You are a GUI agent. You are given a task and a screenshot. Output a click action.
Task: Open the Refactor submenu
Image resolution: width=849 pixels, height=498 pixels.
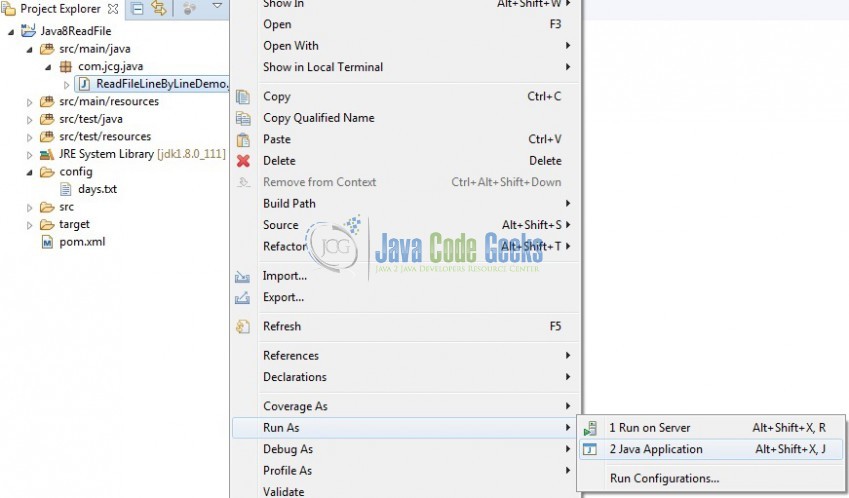406,246
